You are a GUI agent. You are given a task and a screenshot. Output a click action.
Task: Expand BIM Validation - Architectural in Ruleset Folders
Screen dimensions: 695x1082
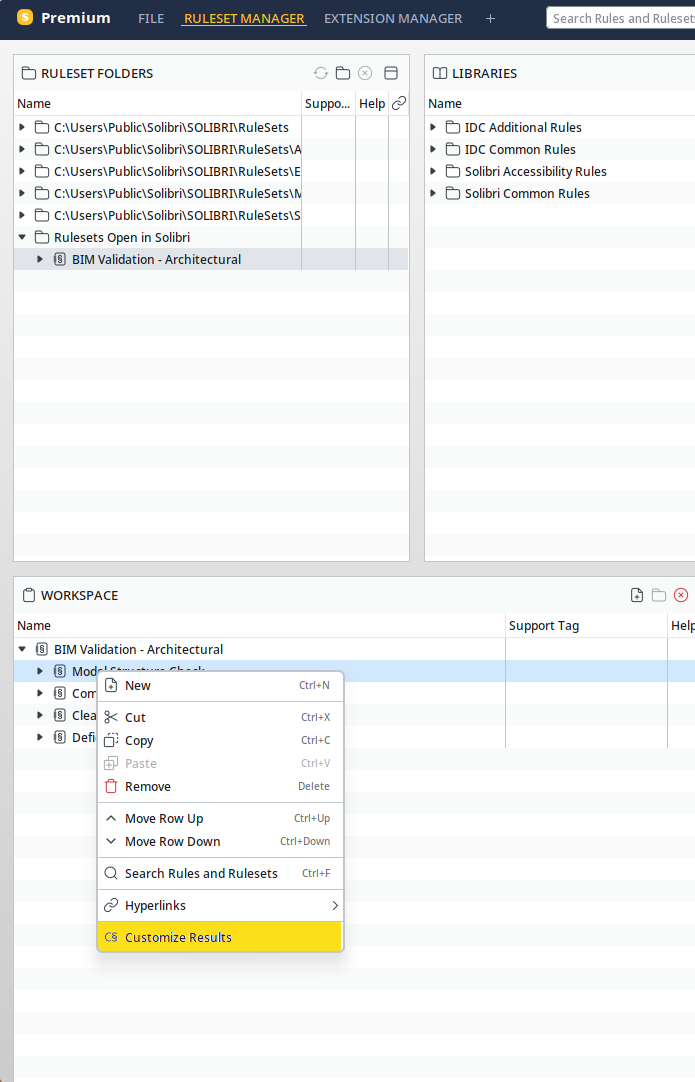[x=40, y=259]
